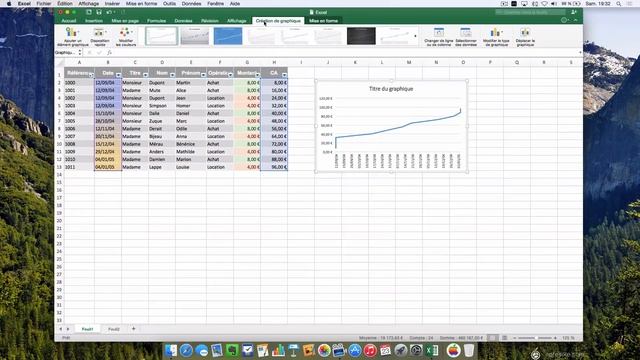Open the Opération column filter dropdown
This screenshot has height=360, width=640.
click(230, 75)
